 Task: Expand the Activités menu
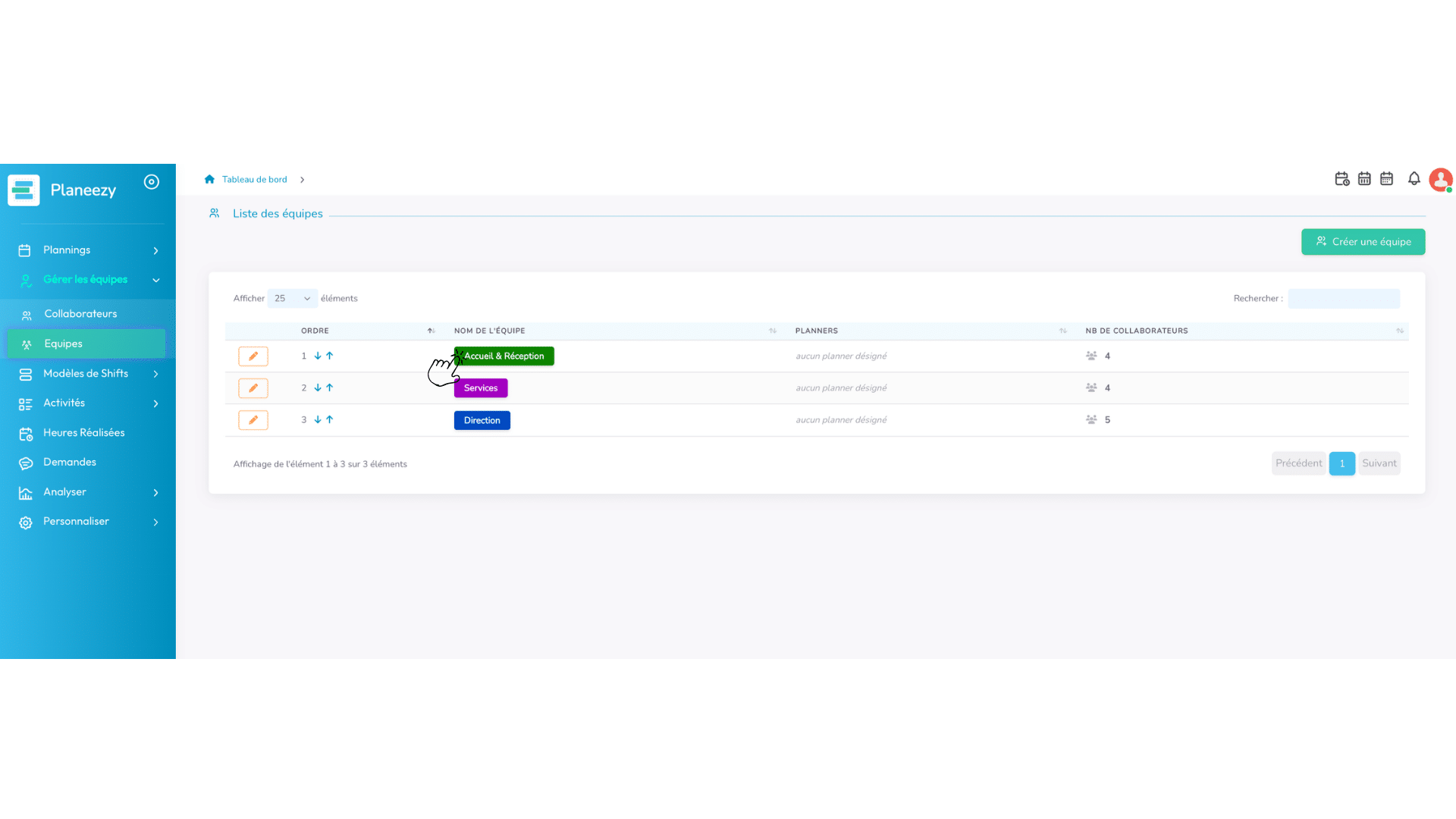tap(88, 403)
